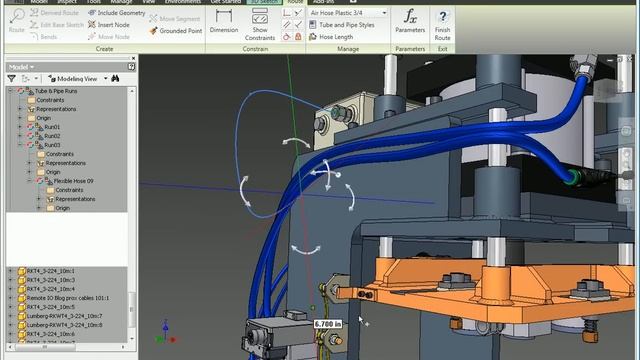Activate the Grounded Point tool

tap(176, 31)
